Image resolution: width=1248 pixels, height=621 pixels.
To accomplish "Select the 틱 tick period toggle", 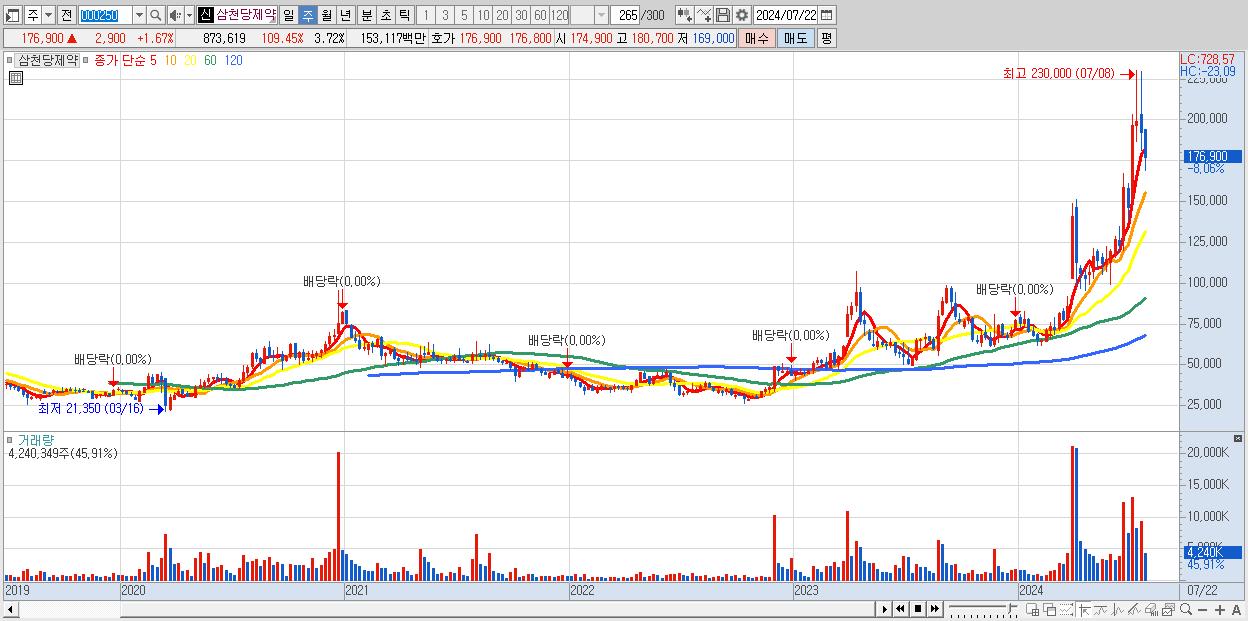I will tap(404, 15).
